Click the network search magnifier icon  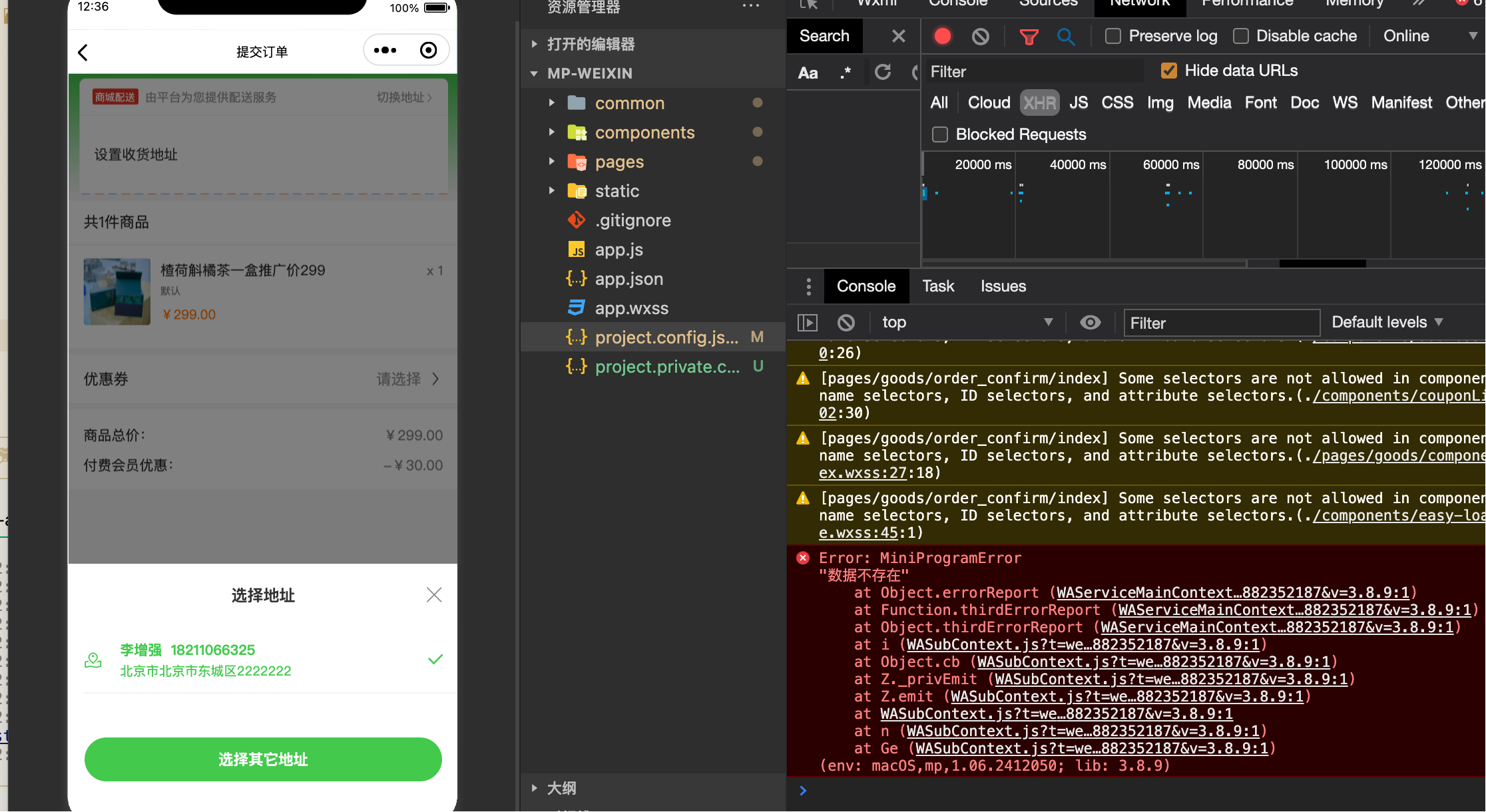[1066, 37]
